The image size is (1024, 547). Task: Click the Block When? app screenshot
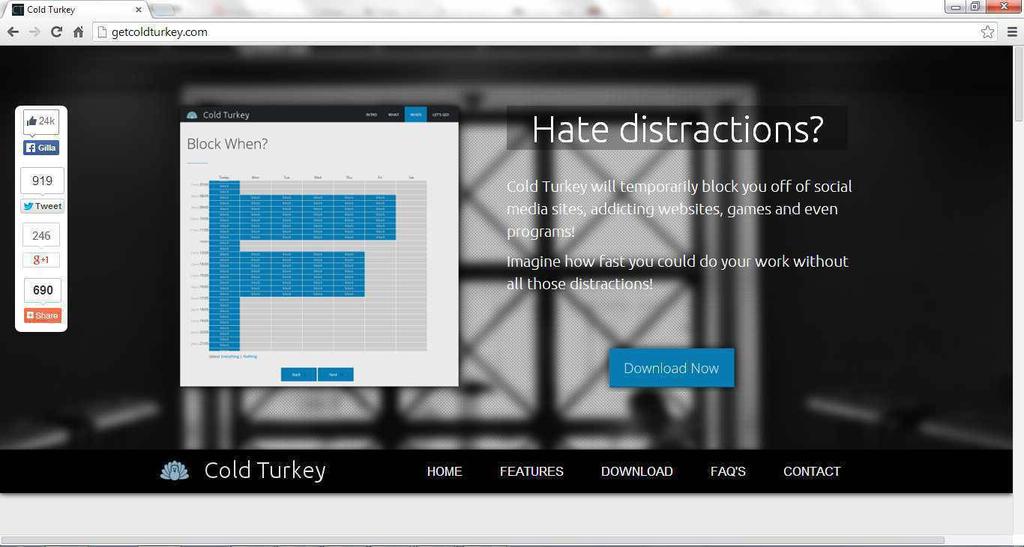click(x=319, y=246)
